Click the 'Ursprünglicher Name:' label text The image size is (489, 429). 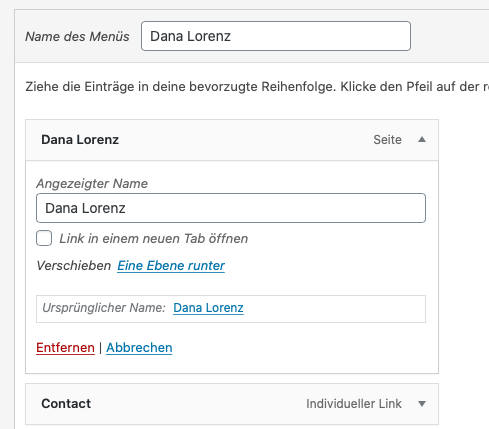pyautogui.click(x=104, y=308)
